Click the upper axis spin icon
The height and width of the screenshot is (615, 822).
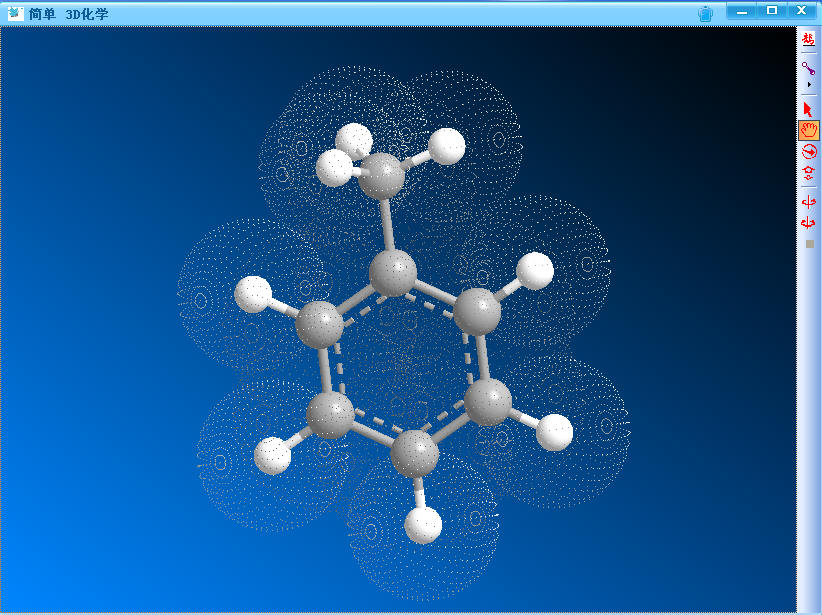[x=808, y=202]
